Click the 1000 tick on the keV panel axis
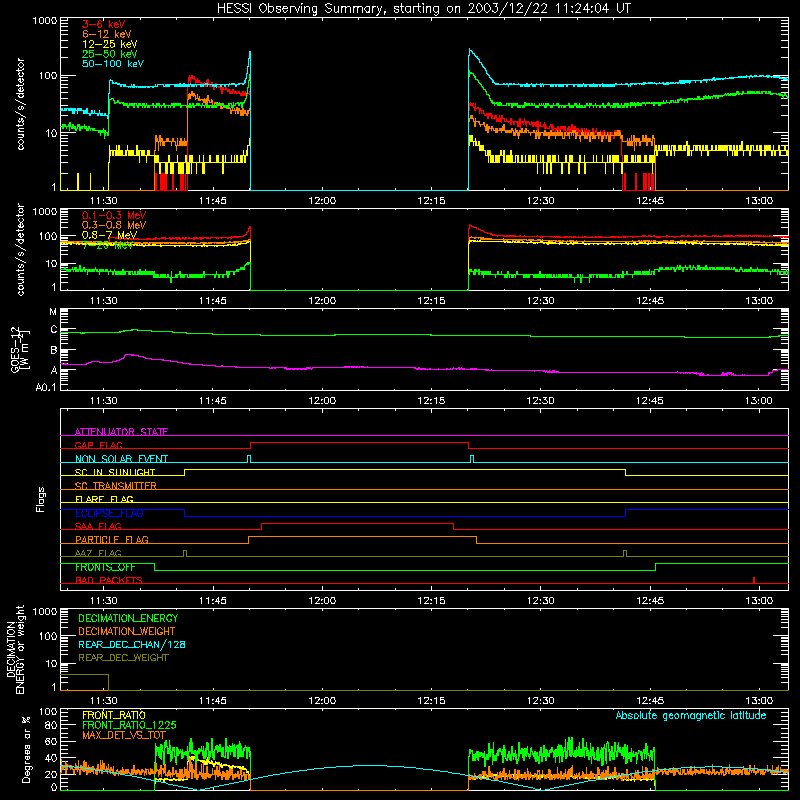This screenshot has height=800, width=800. click(45, 21)
